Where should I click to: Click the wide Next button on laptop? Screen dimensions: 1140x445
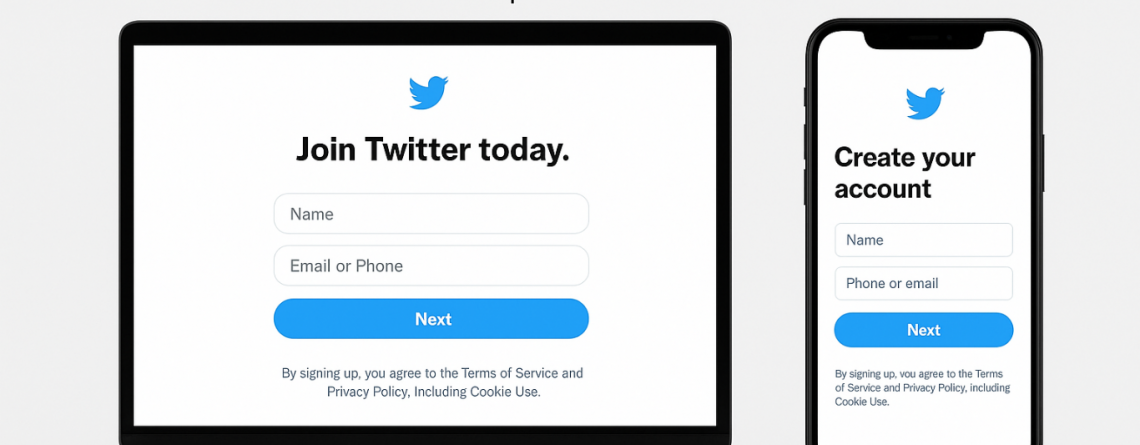coord(431,318)
